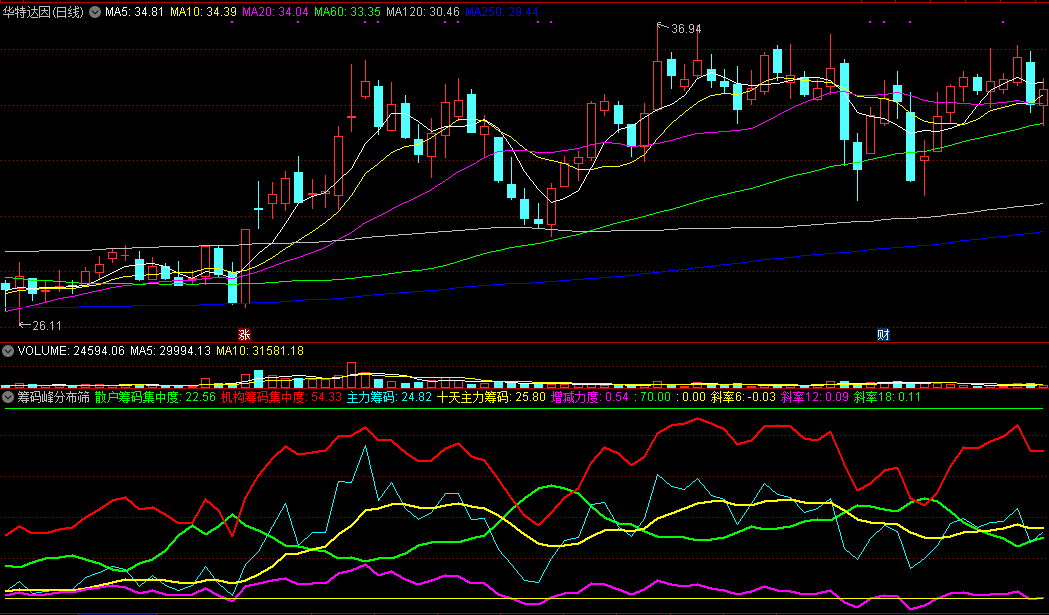
Task: Click the cyan 主力筹码: 24.82 label
Action: (389, 397)
